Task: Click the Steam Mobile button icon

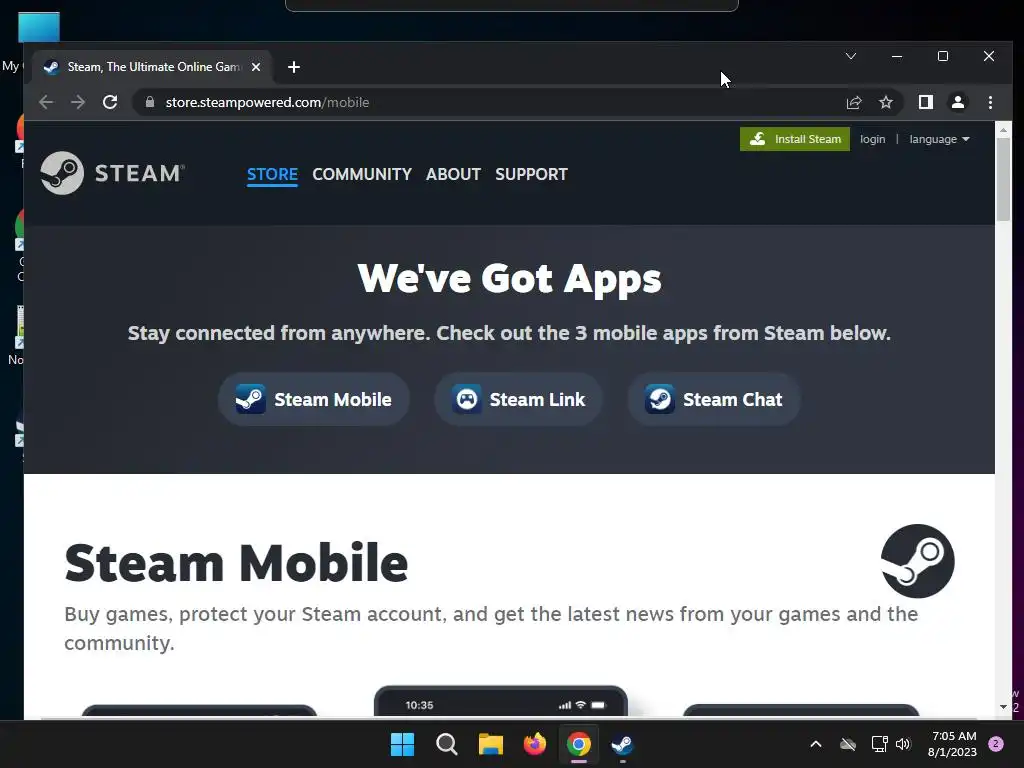Action: (250, 399)
